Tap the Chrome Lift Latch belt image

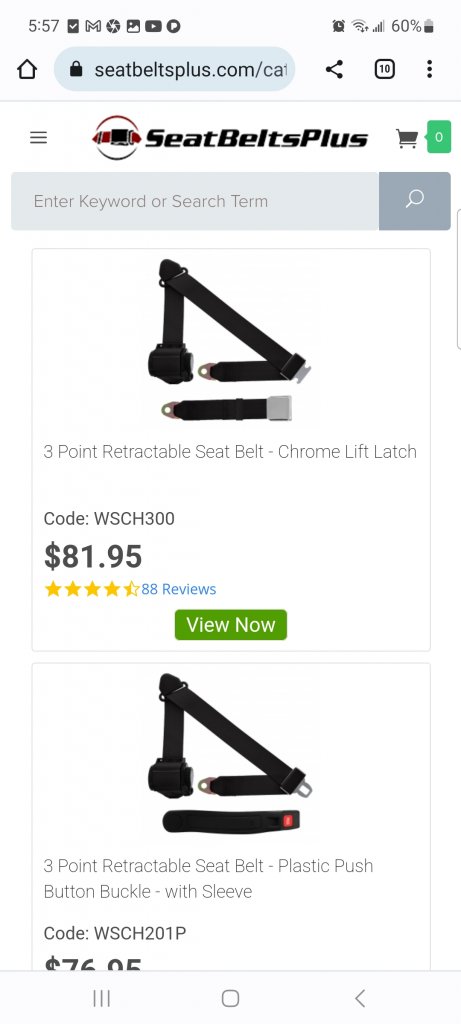(x=231, y=340)
